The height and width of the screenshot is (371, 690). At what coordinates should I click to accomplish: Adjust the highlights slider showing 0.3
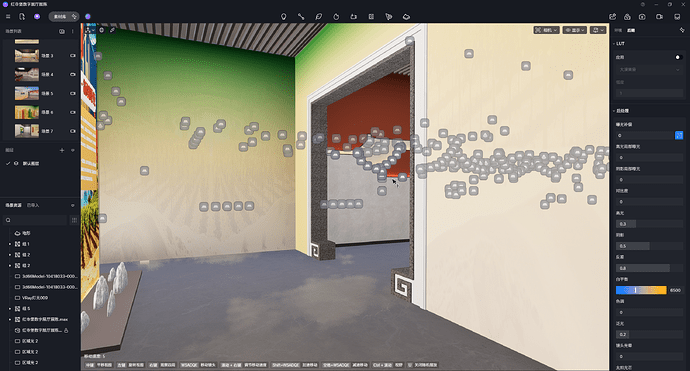[649, 224]
